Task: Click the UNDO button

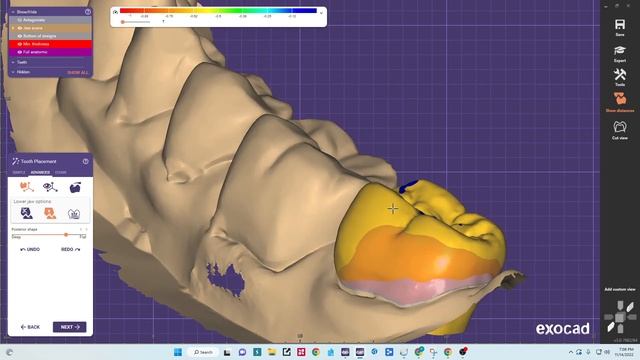Action: click(30, 249)
